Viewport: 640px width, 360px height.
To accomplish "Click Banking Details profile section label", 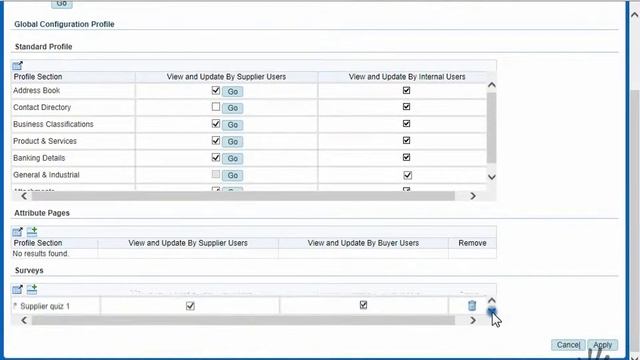I will 39,158.
